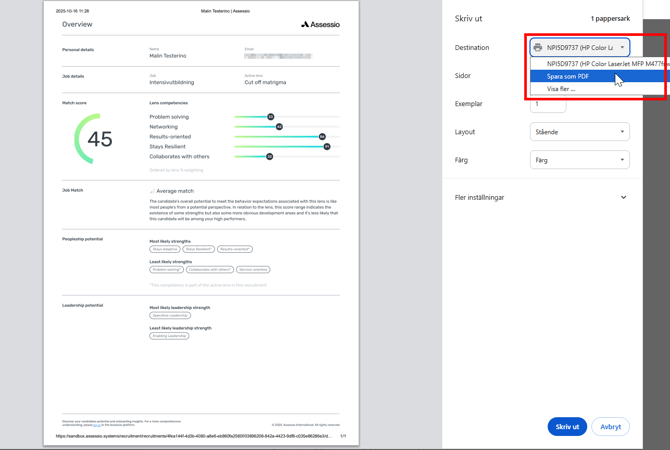Click the 'Operative Leadership' tag
Image resolution: width=670 pixels, height=450 pixels.
click(x=170, y=315)
